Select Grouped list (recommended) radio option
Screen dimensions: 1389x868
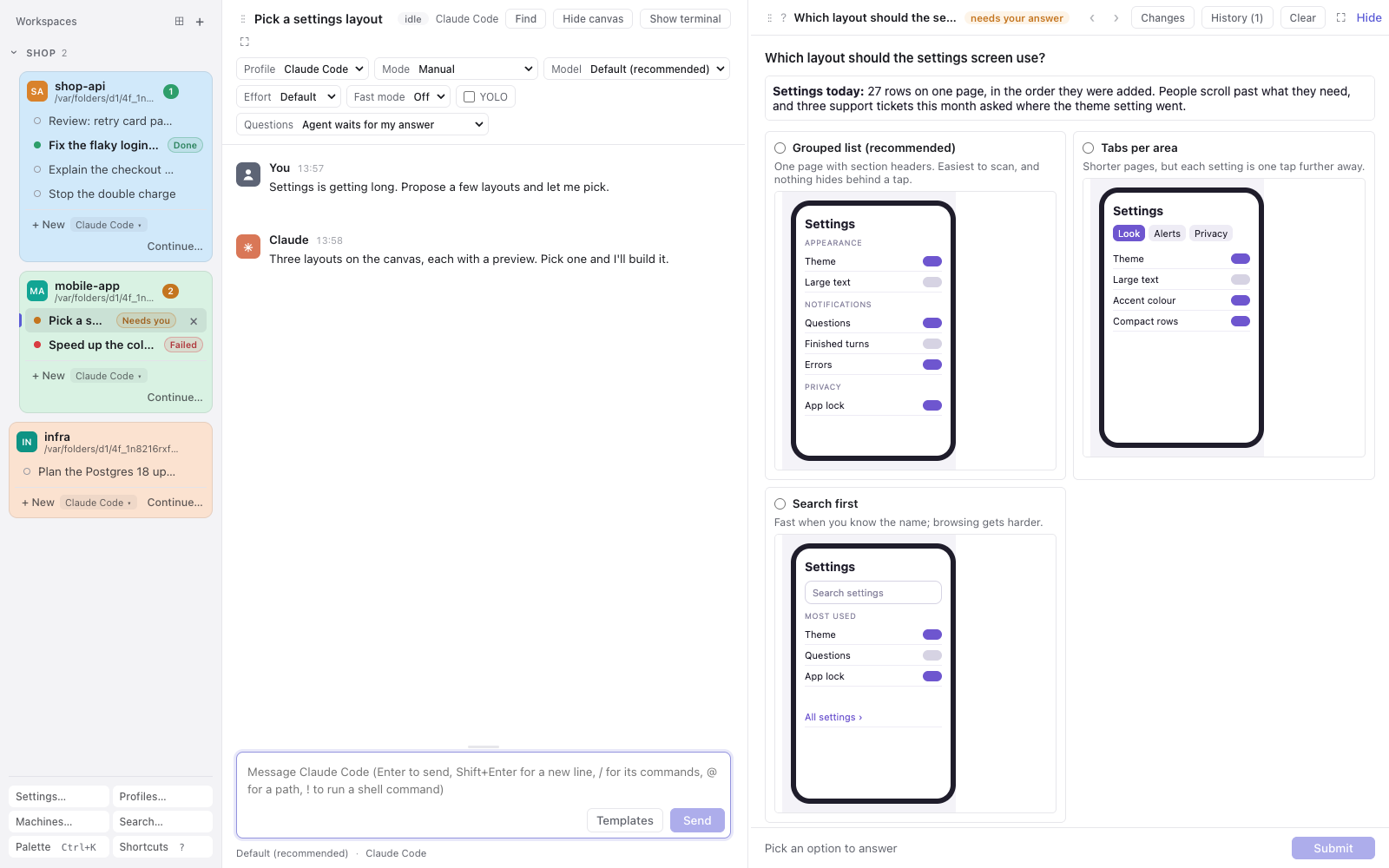780,148
